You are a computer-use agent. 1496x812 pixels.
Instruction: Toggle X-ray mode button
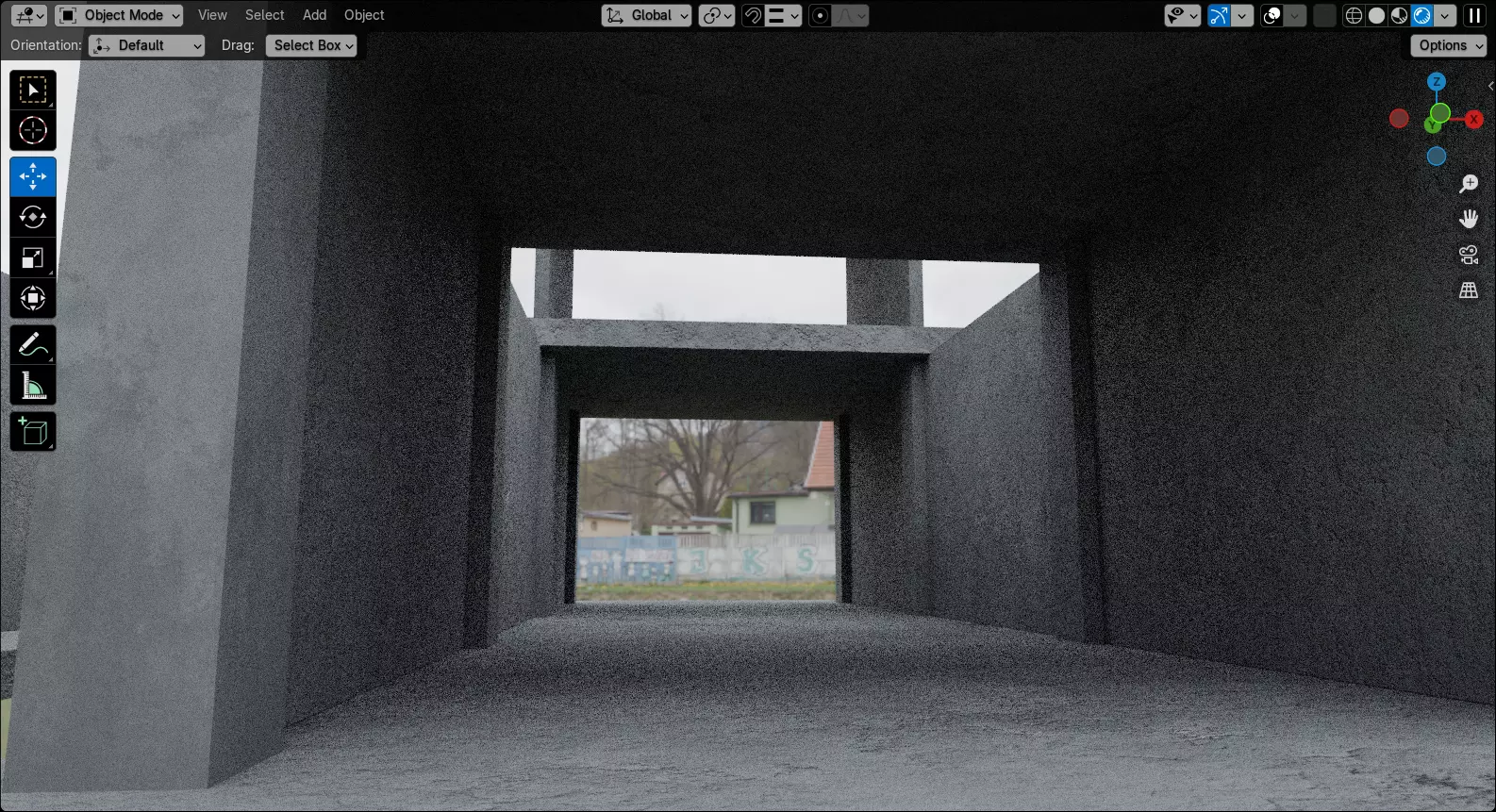click(1325, 15)
